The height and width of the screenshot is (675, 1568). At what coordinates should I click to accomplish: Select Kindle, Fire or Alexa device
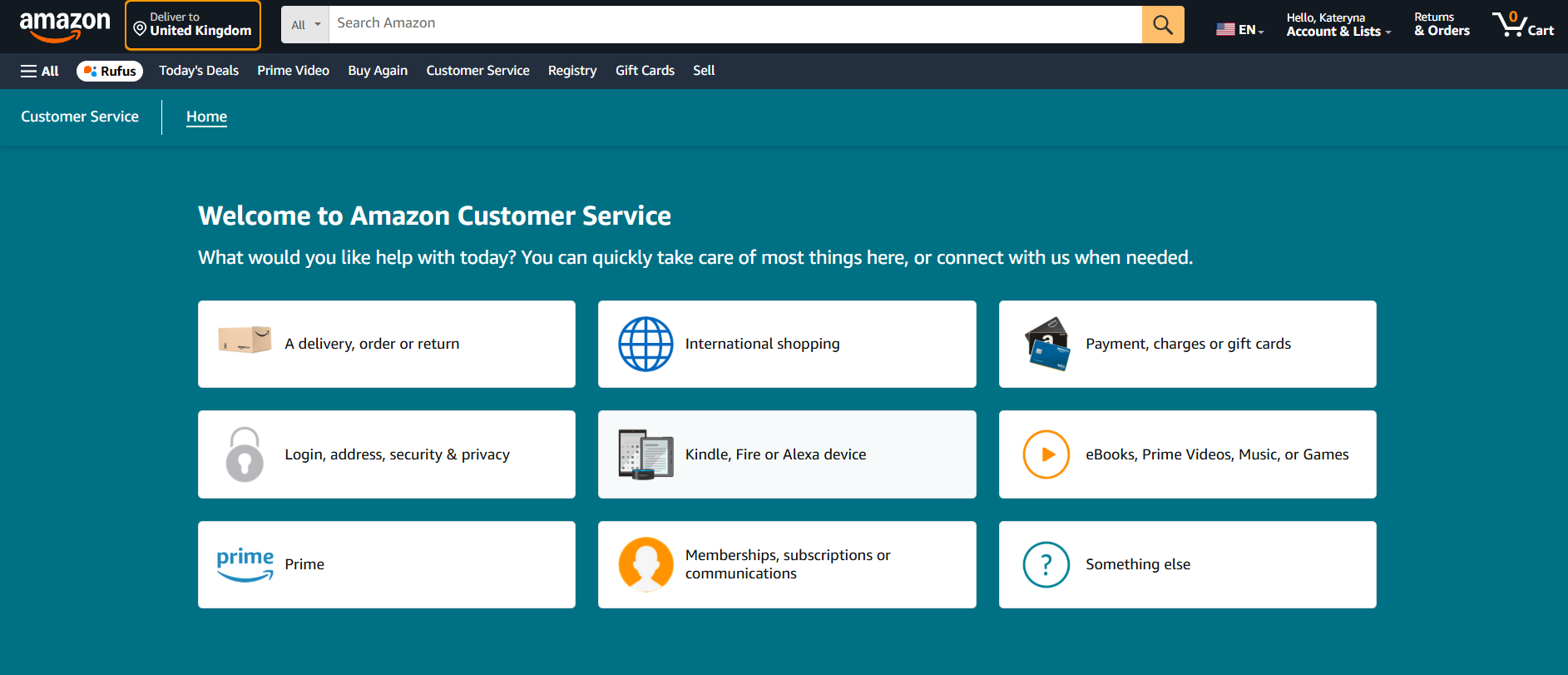point(775,454)
